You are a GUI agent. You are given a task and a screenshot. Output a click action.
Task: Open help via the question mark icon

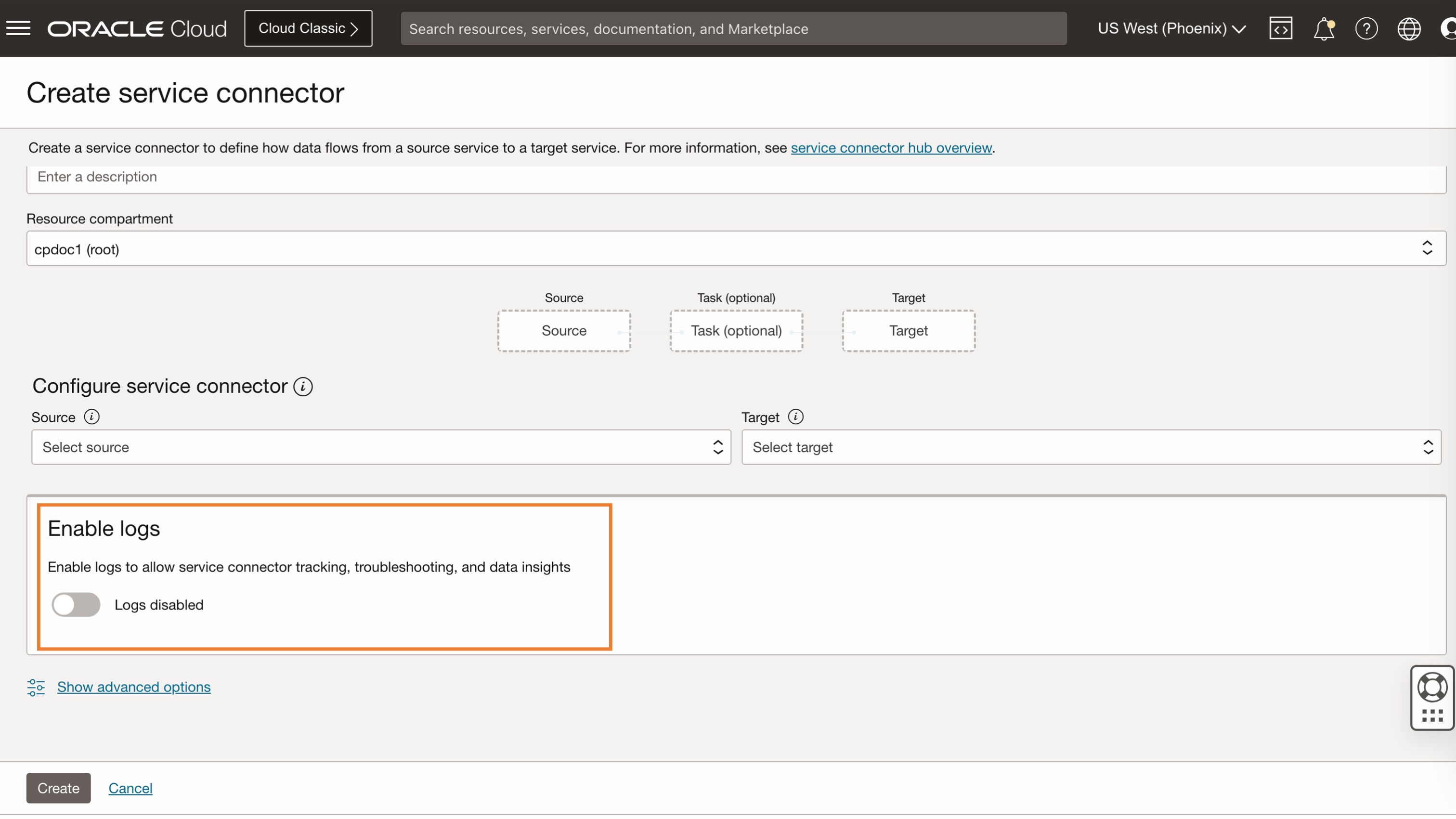click(x=1367, y=28)
